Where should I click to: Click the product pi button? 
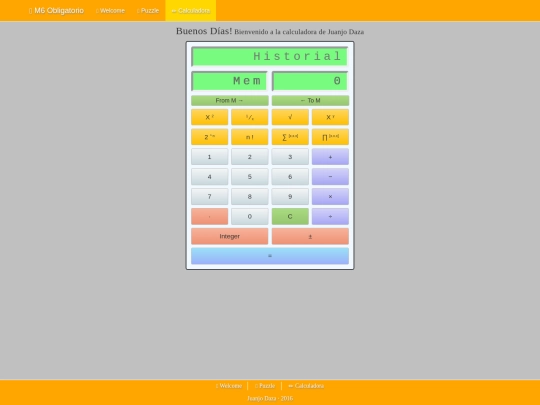click(330, 137)
